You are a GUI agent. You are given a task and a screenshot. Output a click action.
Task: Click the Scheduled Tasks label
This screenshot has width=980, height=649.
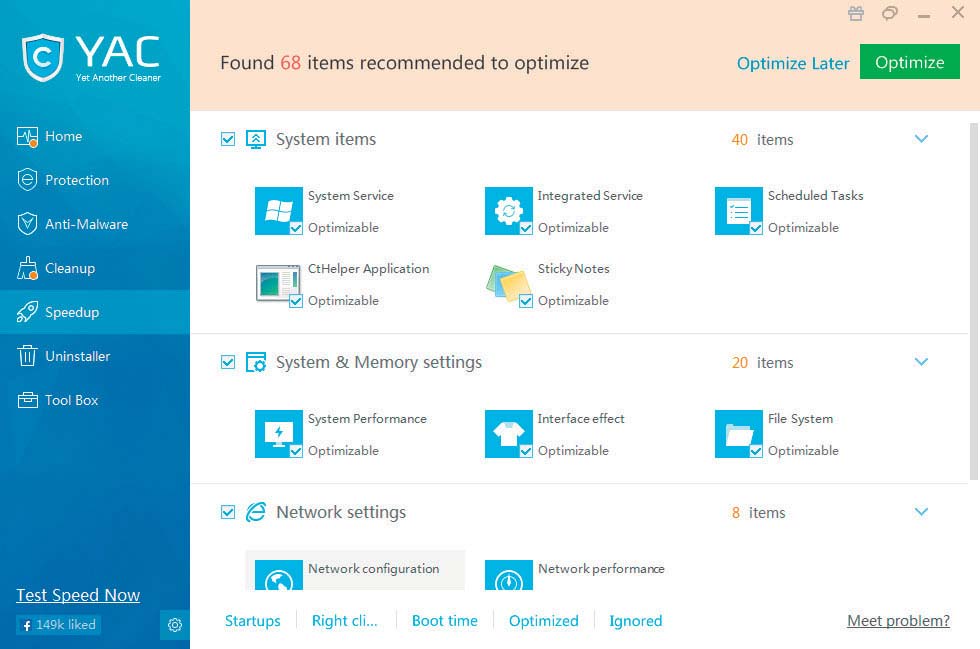pyautogui.click(x=816, y=196)
